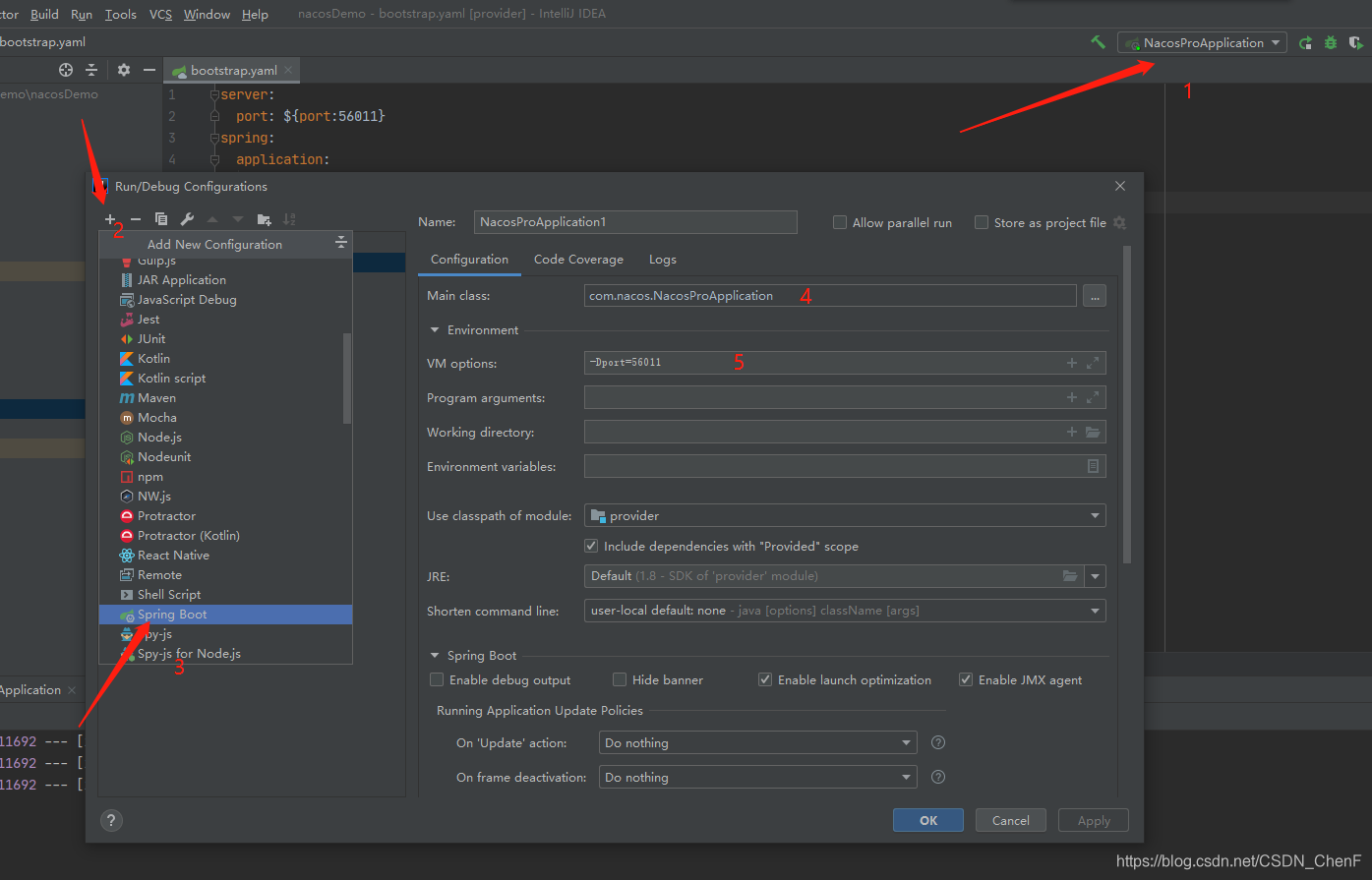Enable the Enable debug output checkbox
Image resolution: width=1372 pixels, height=880 pixels.
tap(437, 679)
